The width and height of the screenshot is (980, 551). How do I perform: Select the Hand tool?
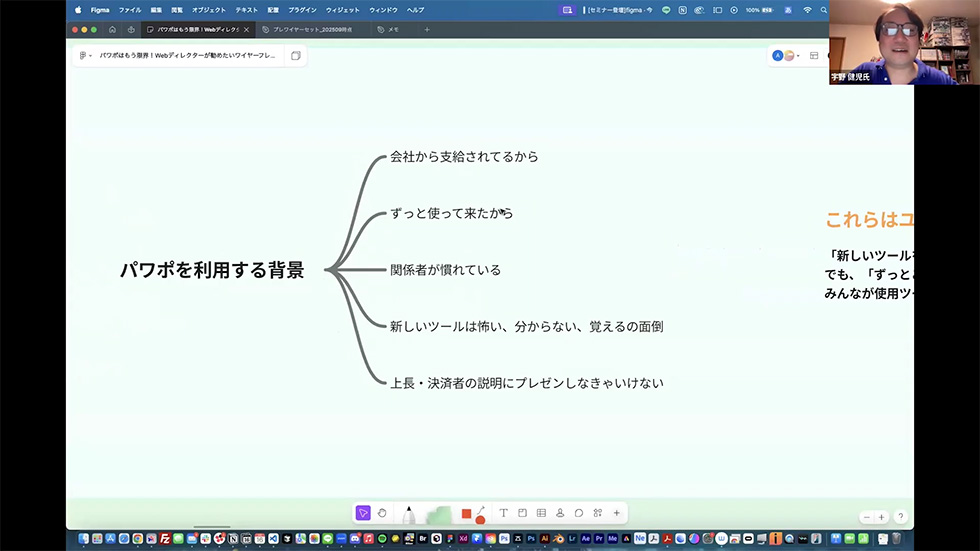pos(382,513)
